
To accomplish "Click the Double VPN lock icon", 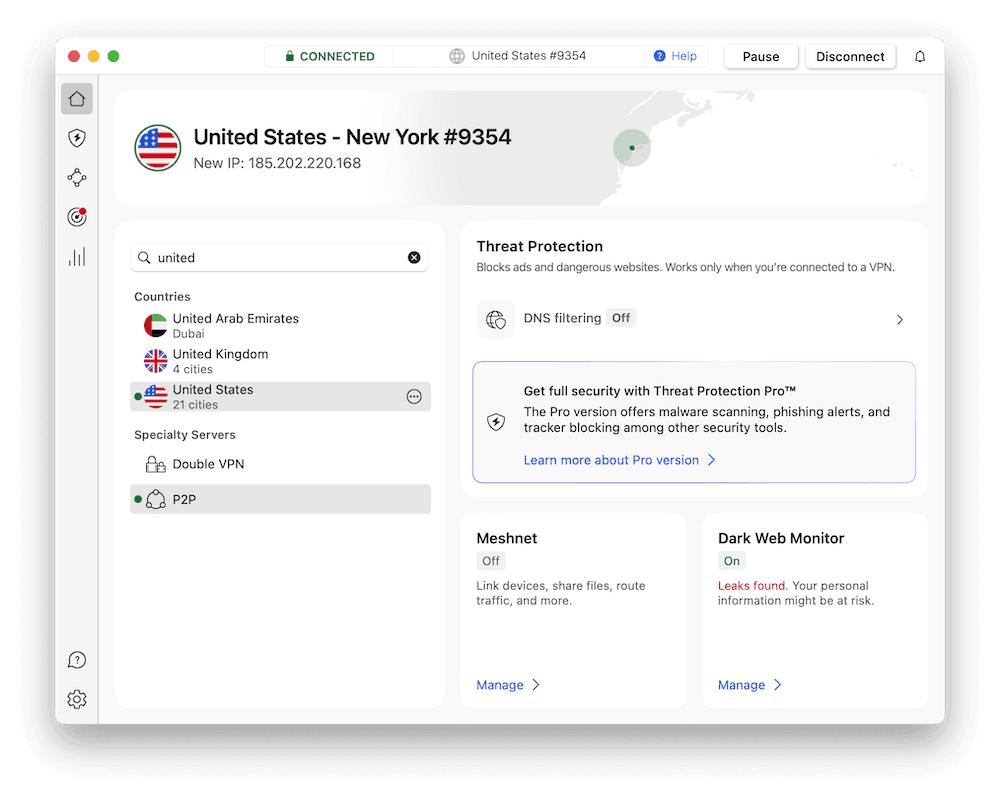I will click(155, 464).
